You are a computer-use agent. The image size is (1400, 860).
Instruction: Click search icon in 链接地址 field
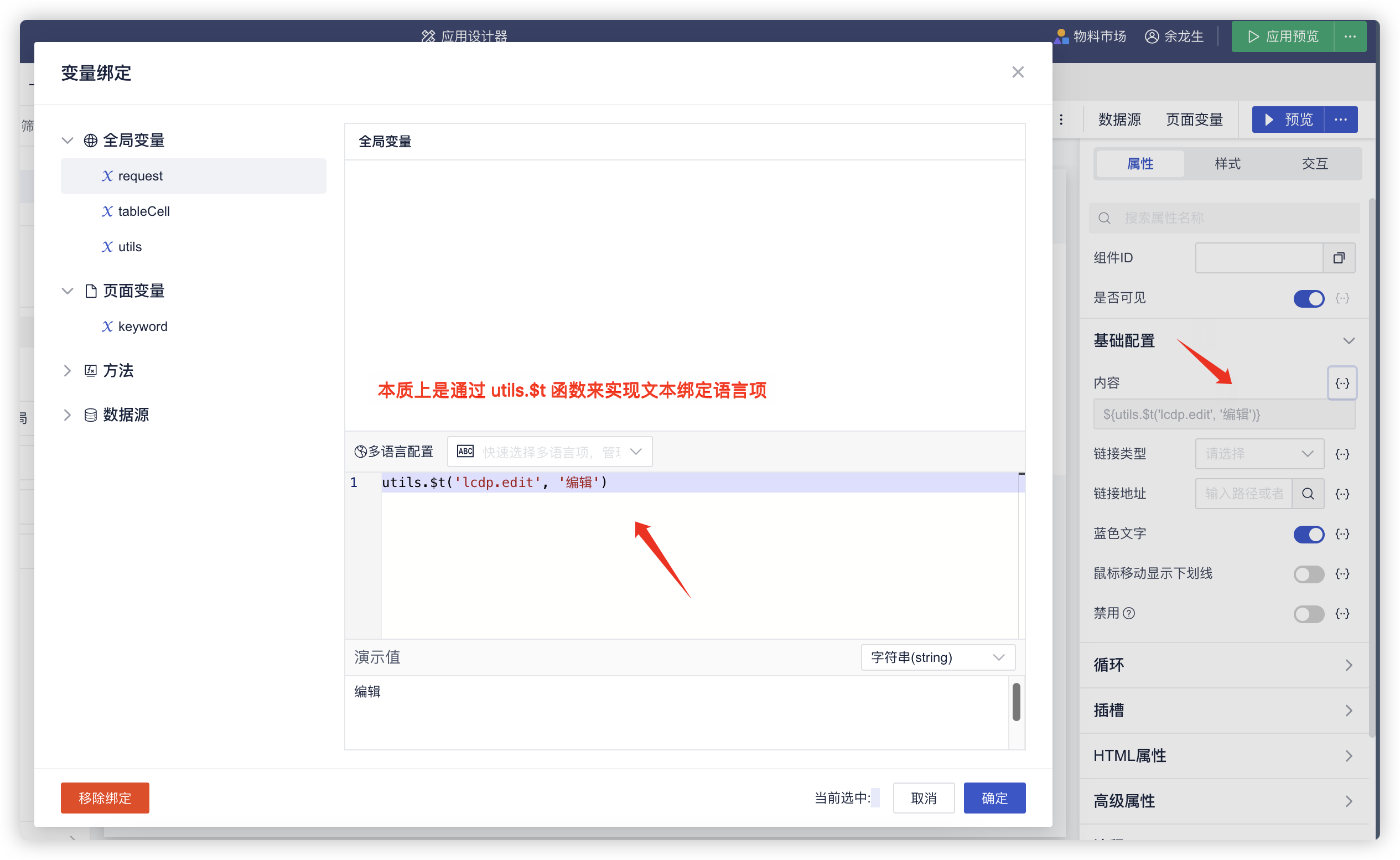coord(1307,494)
